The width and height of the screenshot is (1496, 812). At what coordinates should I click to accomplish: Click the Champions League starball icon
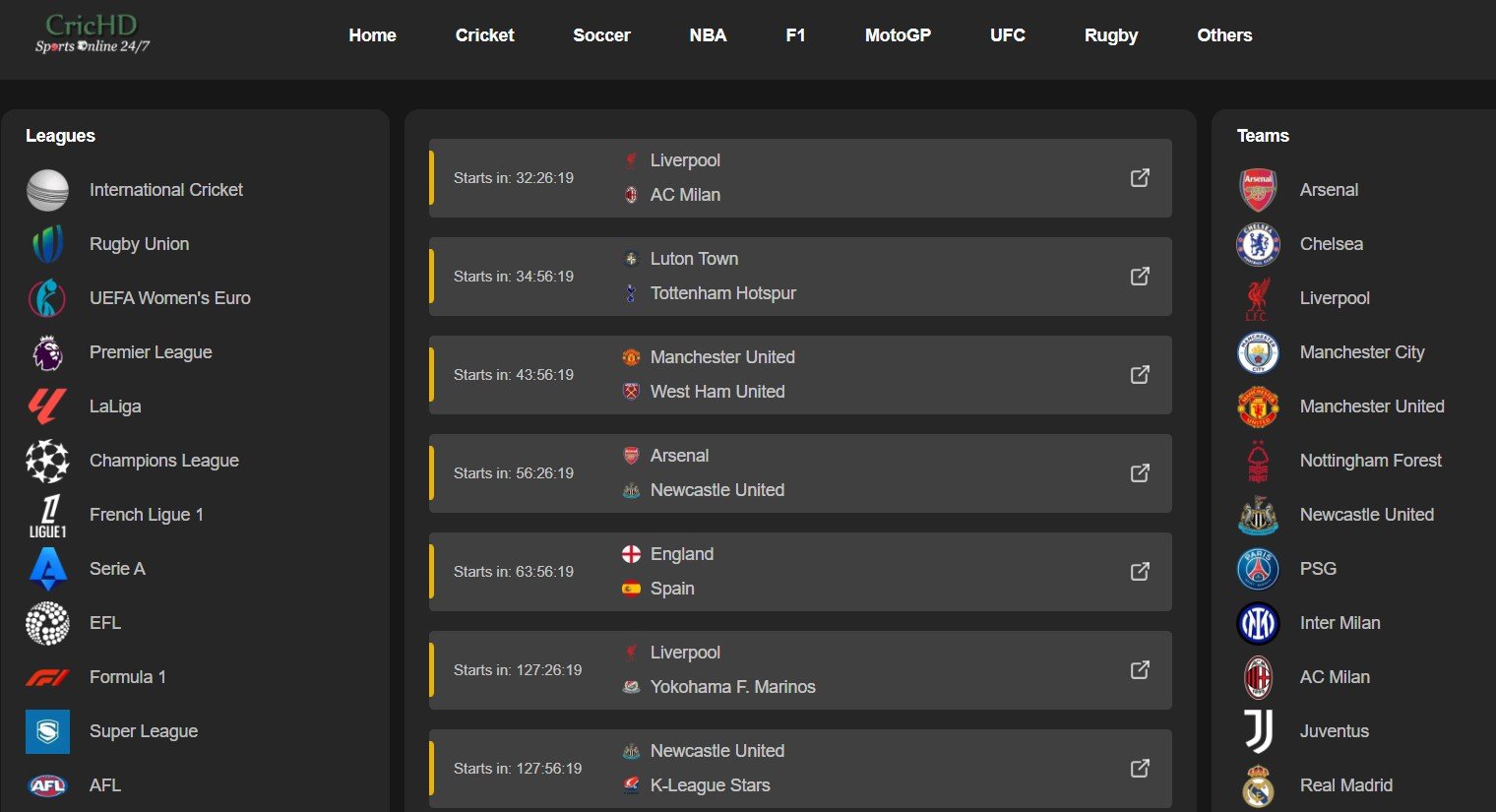(47, 461)
